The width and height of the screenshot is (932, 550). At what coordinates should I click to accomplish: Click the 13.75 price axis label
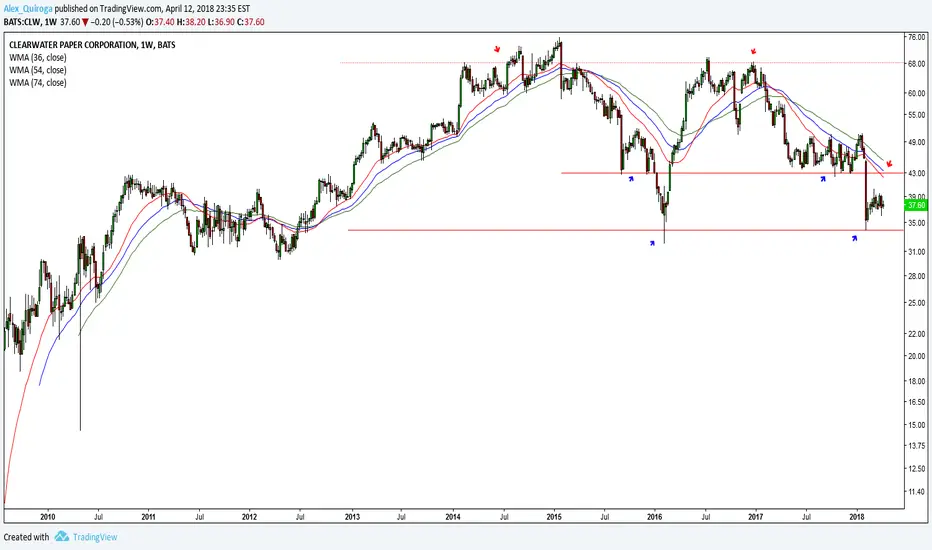click(x=917, y=445)
